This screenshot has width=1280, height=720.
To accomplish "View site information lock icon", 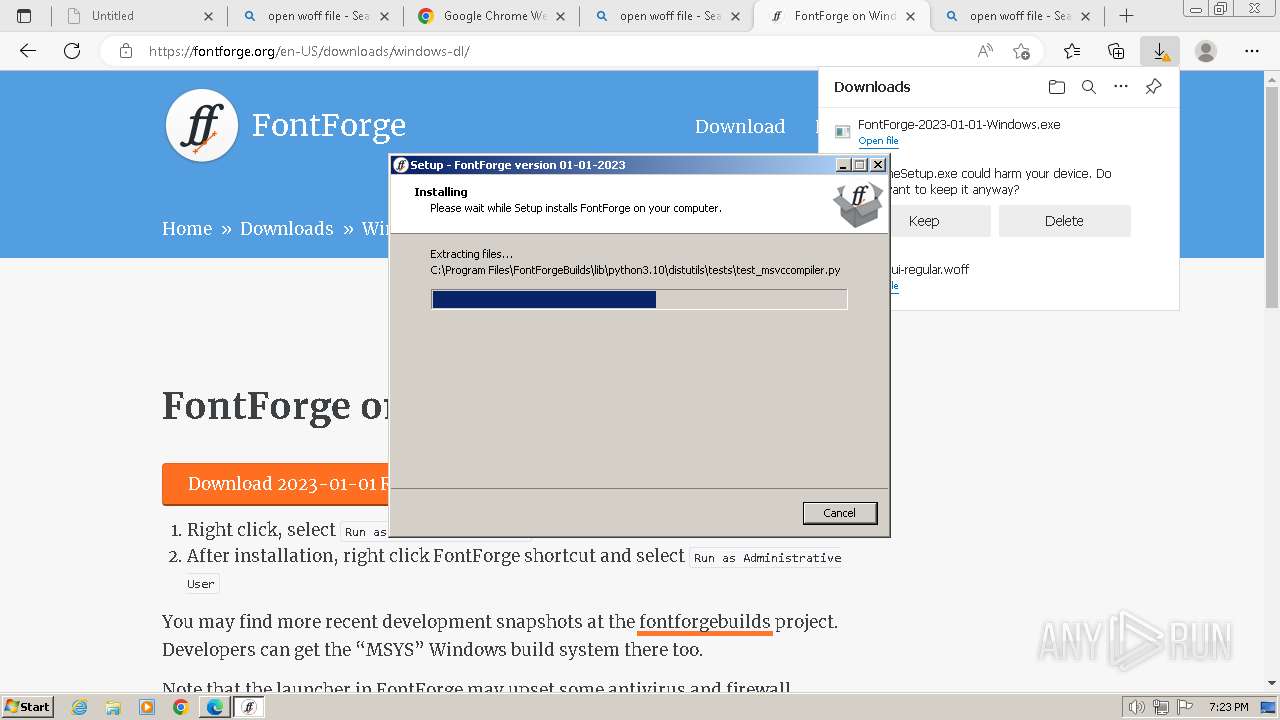I will (x=126, y=51).
